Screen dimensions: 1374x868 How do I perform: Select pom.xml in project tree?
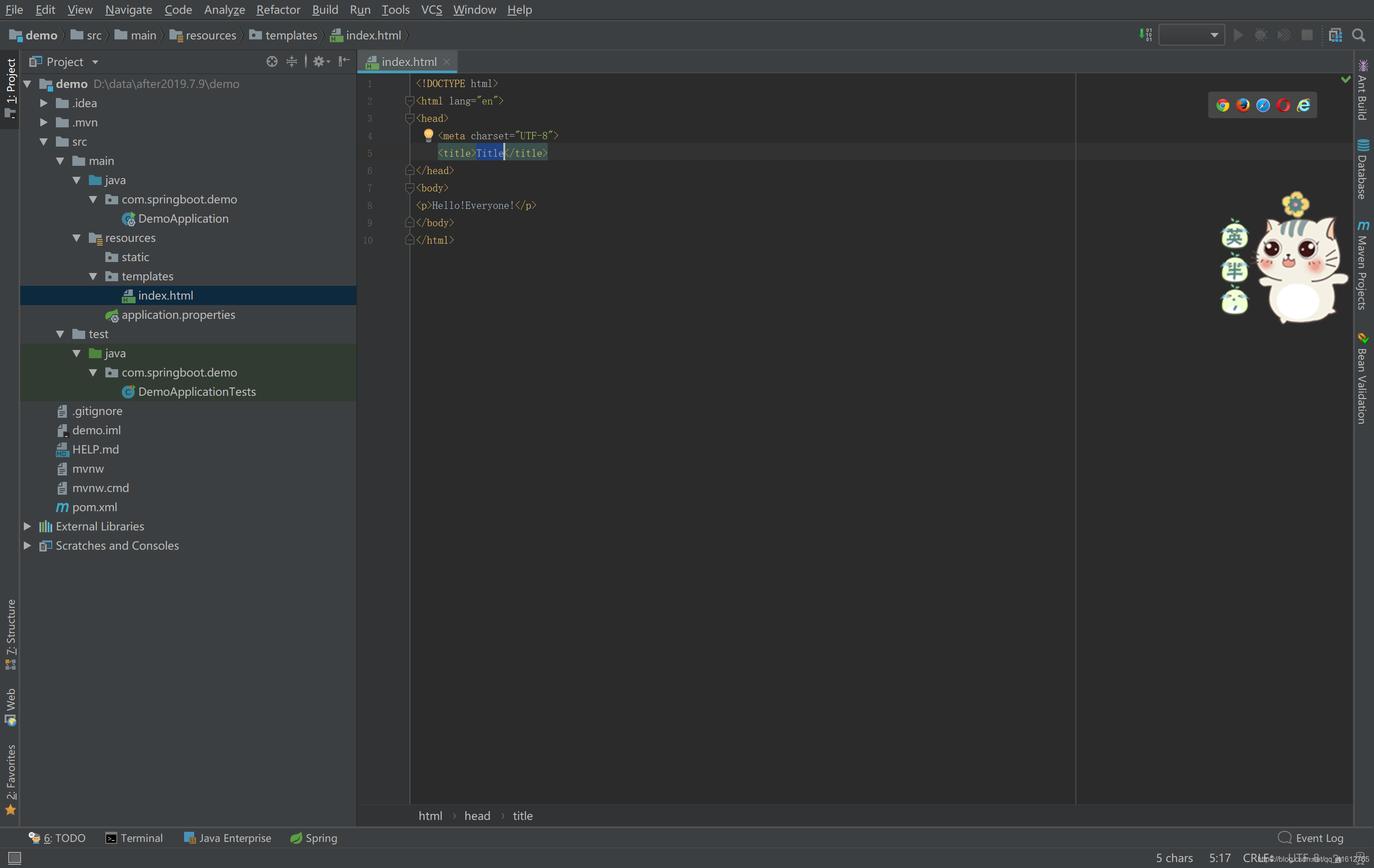point(94,507)
